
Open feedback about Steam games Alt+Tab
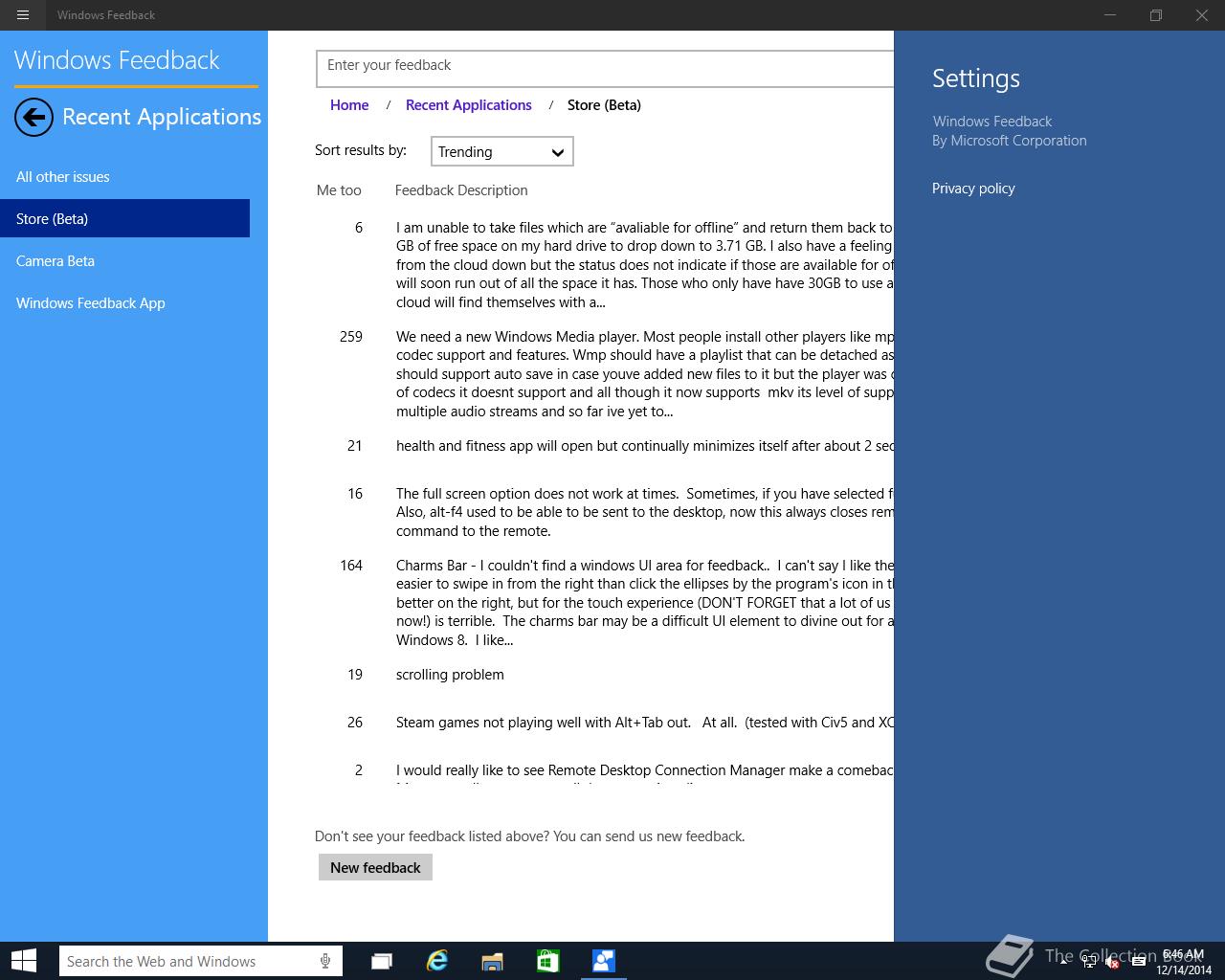tap(645, 723)
